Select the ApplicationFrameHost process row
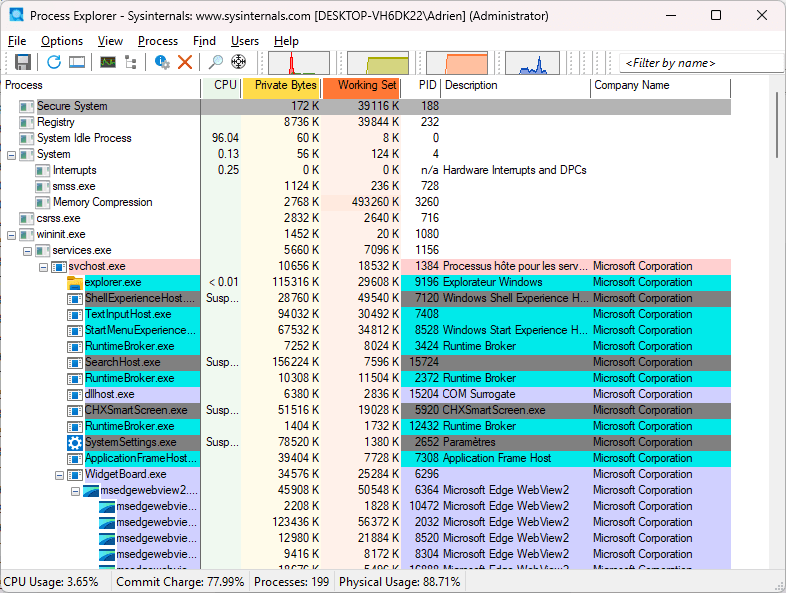 pyautogui.click(x=365, y=458)
